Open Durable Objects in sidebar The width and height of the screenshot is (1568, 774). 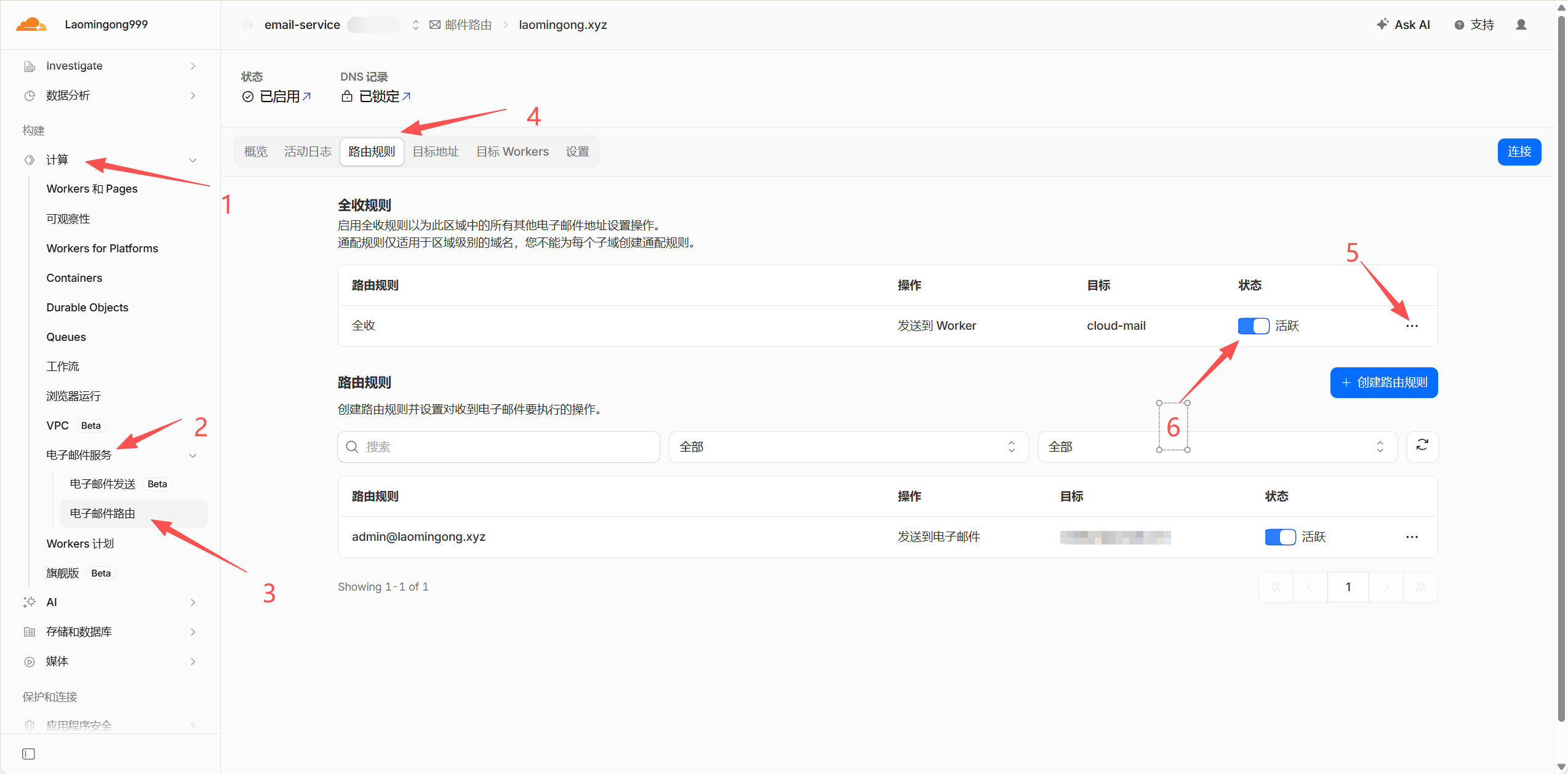(x=87, y=308)
